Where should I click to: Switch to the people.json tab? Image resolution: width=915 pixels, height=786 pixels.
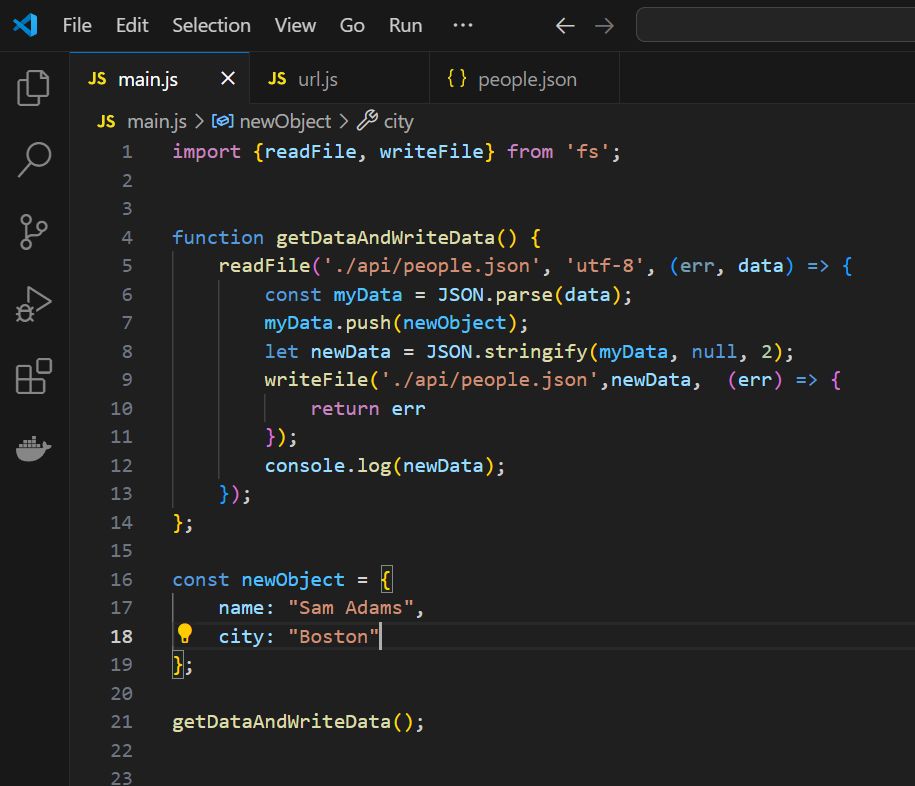(524, 78)
